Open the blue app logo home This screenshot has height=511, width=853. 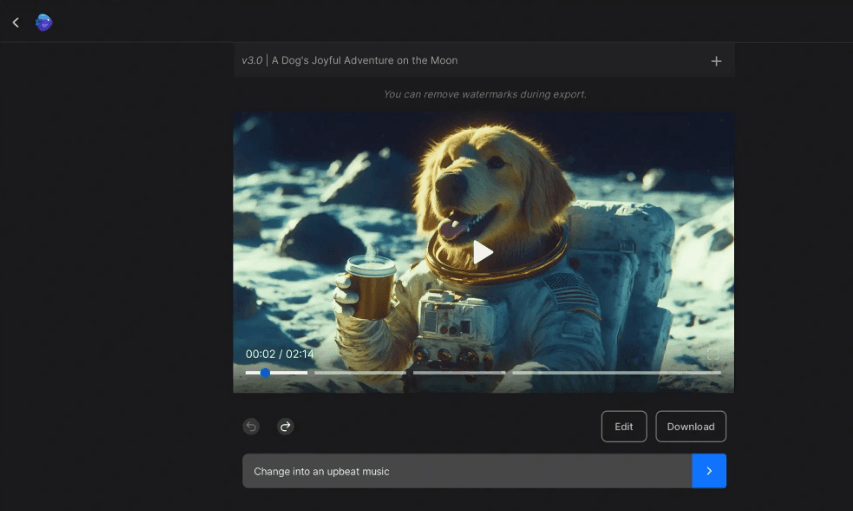(44, 22)
